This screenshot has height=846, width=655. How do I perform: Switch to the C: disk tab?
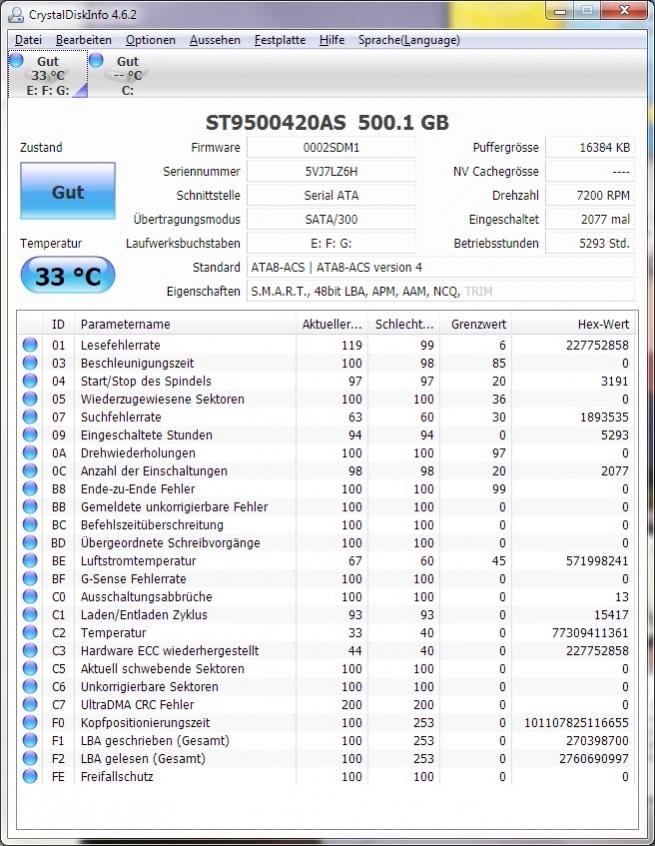pyautogui.click(x=127, y=74)
